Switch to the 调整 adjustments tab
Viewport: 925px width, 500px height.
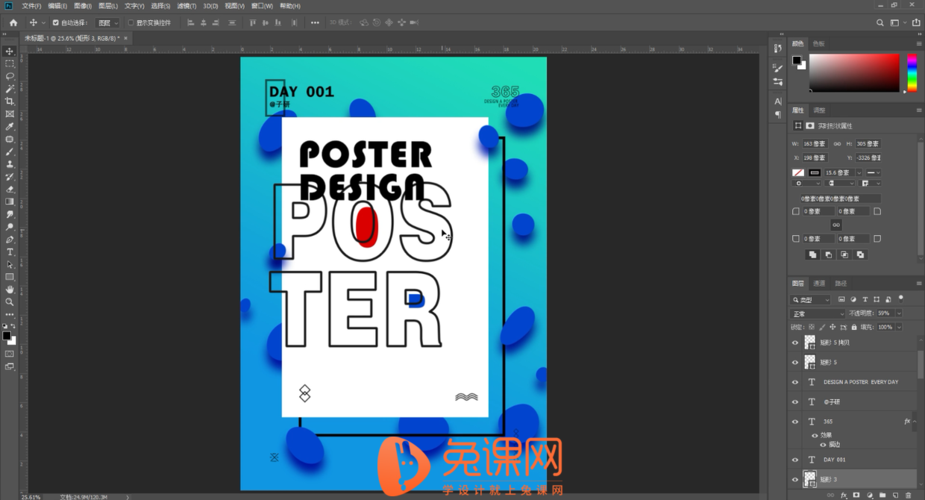(819, 110)
